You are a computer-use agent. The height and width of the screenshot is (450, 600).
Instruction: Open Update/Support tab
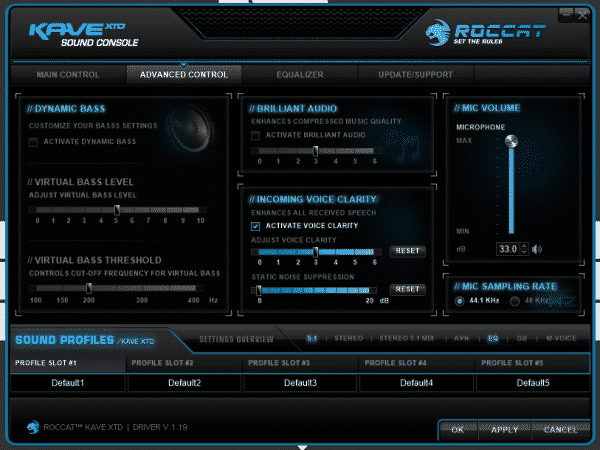(x=416, y=75)
